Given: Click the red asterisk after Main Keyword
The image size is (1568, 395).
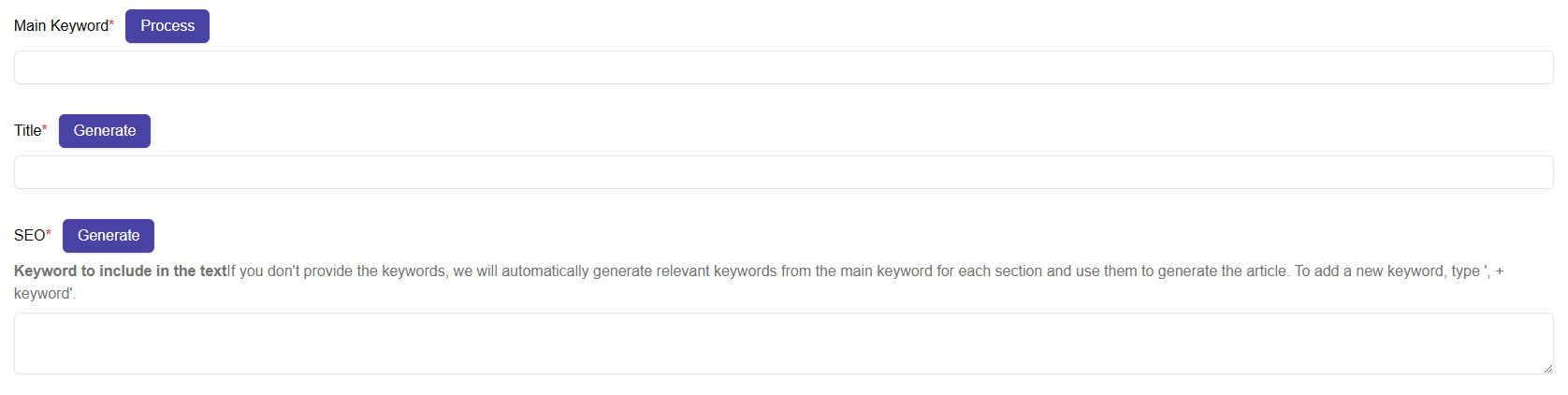Looking at the screenshot, I should (112, 24).
